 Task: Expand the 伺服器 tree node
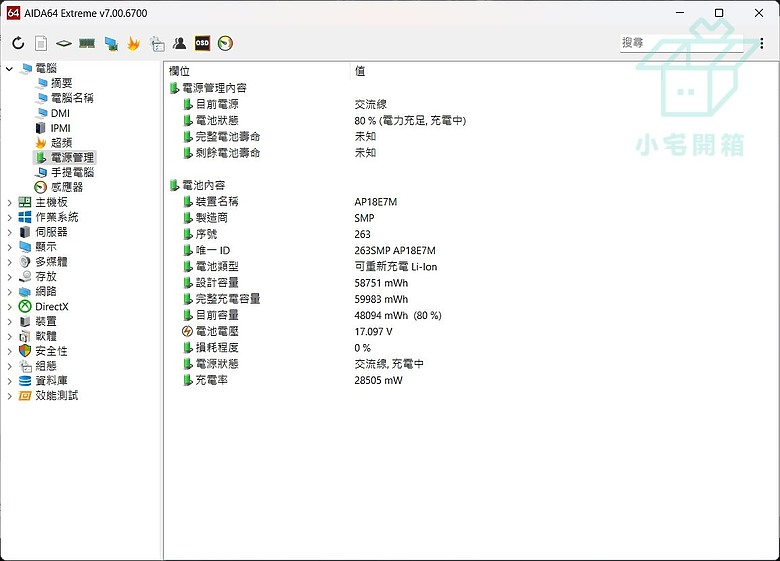tap(9, 232)
